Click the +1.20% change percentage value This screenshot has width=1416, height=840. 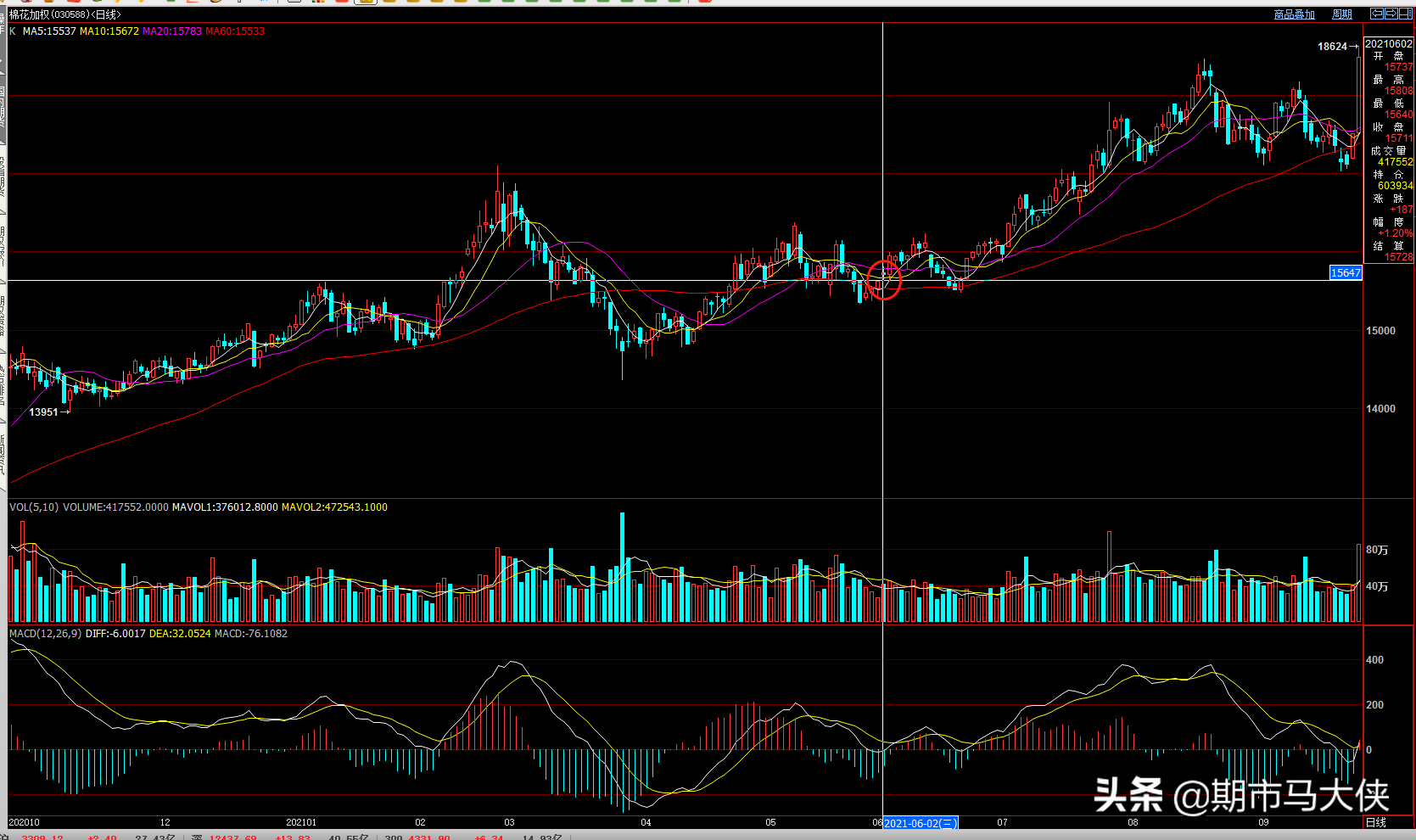pos(1396,233)
